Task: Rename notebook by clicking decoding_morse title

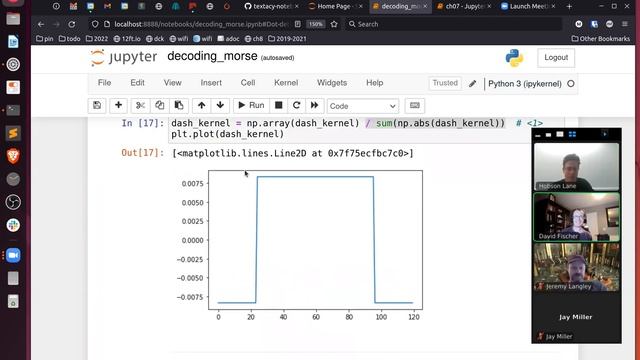Action: coord(212,56)
